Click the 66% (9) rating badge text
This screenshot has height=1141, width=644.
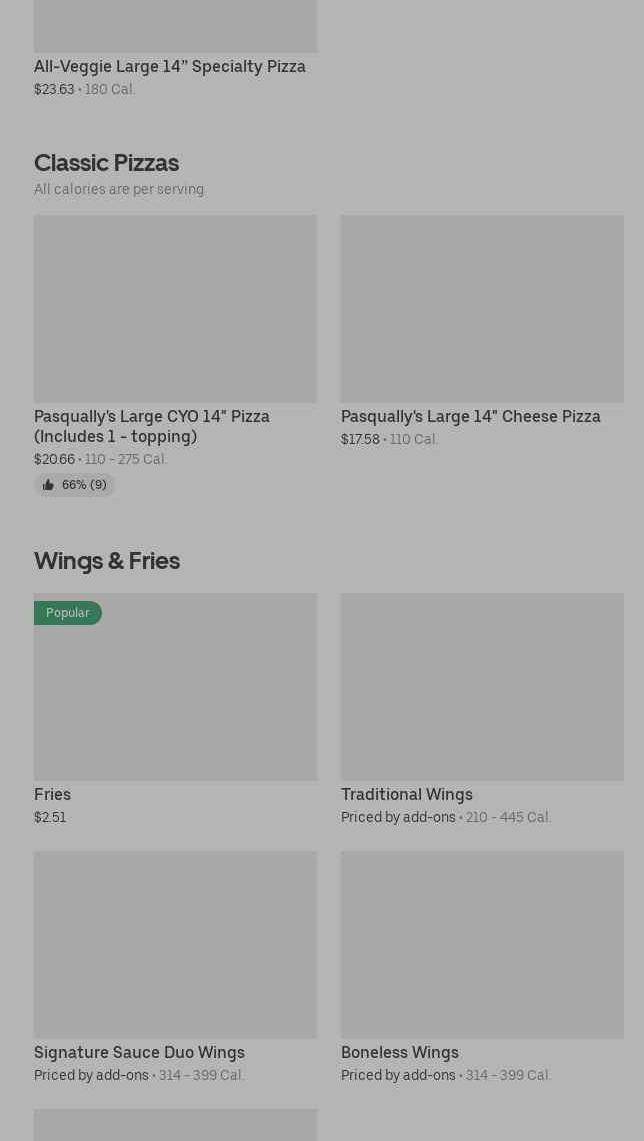(x=84, y=485)
